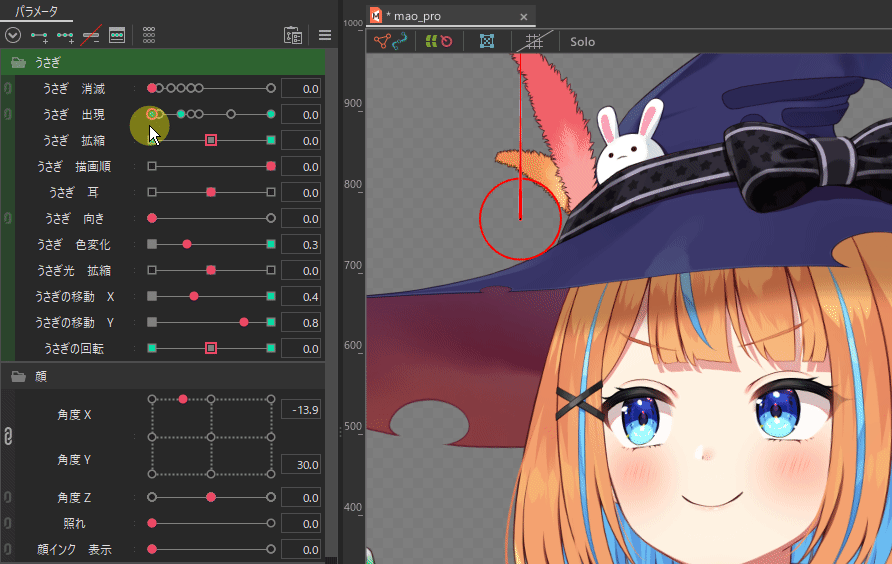Click the うさぎ 耳 slider handle
892x564 pixels.
point(211,192)
